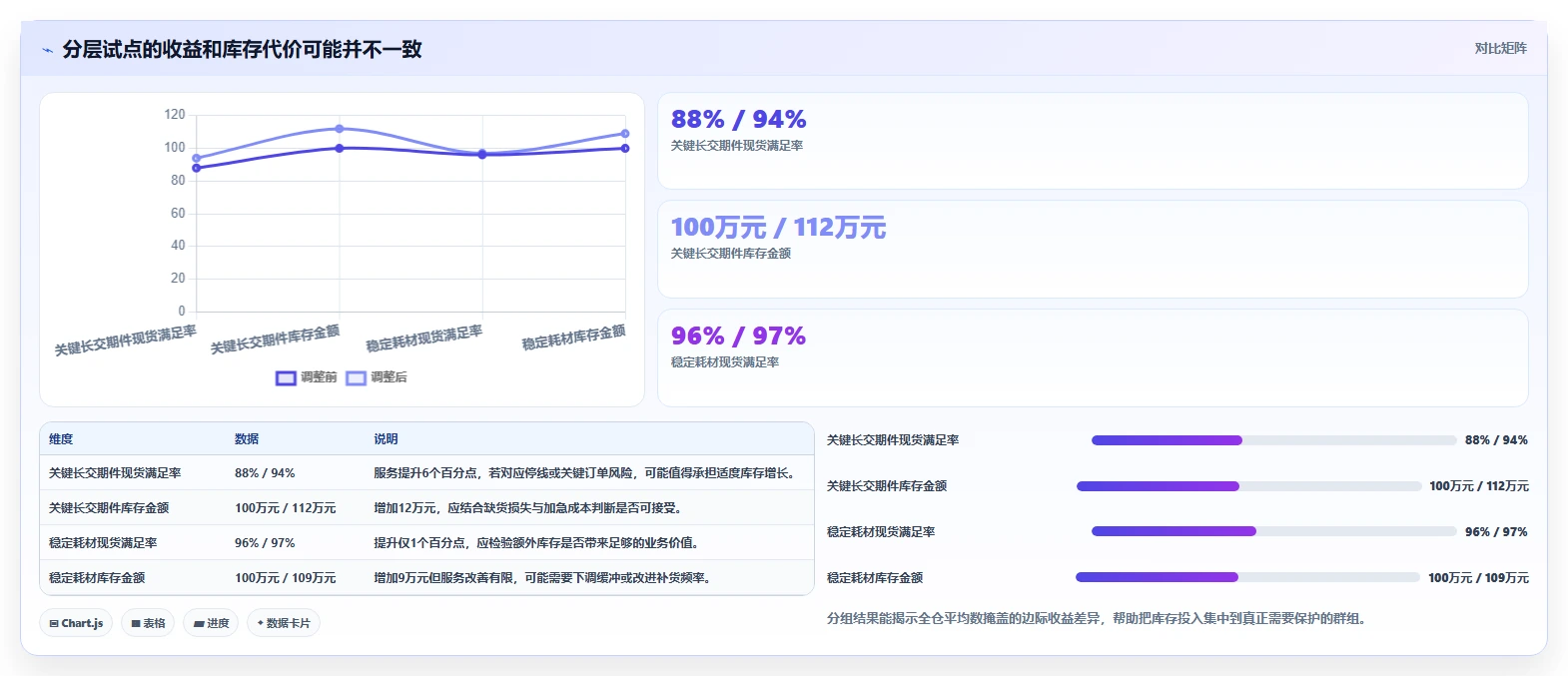Select the Chart.js tag chip
This screenshot has height=676, width=1568.
(76, 623)
